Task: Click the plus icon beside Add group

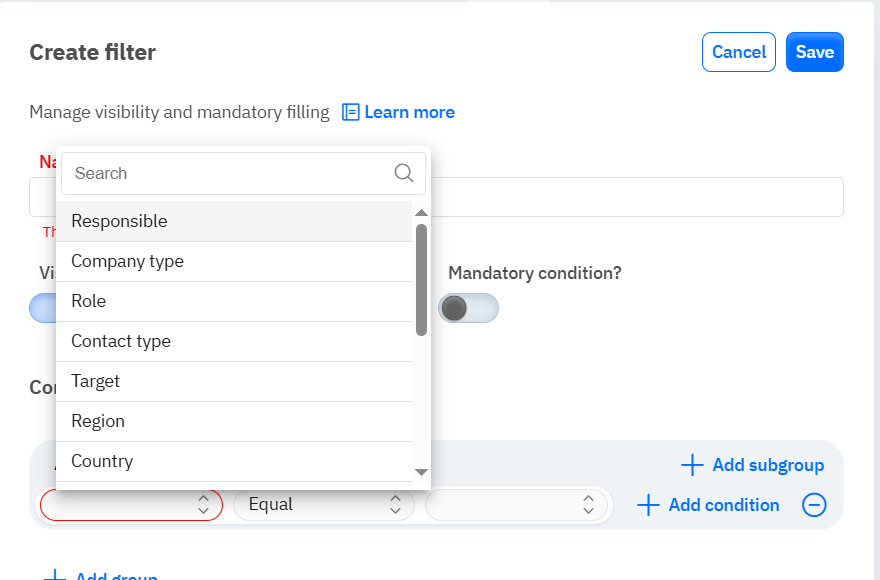Action: click(x=55, y=576)
